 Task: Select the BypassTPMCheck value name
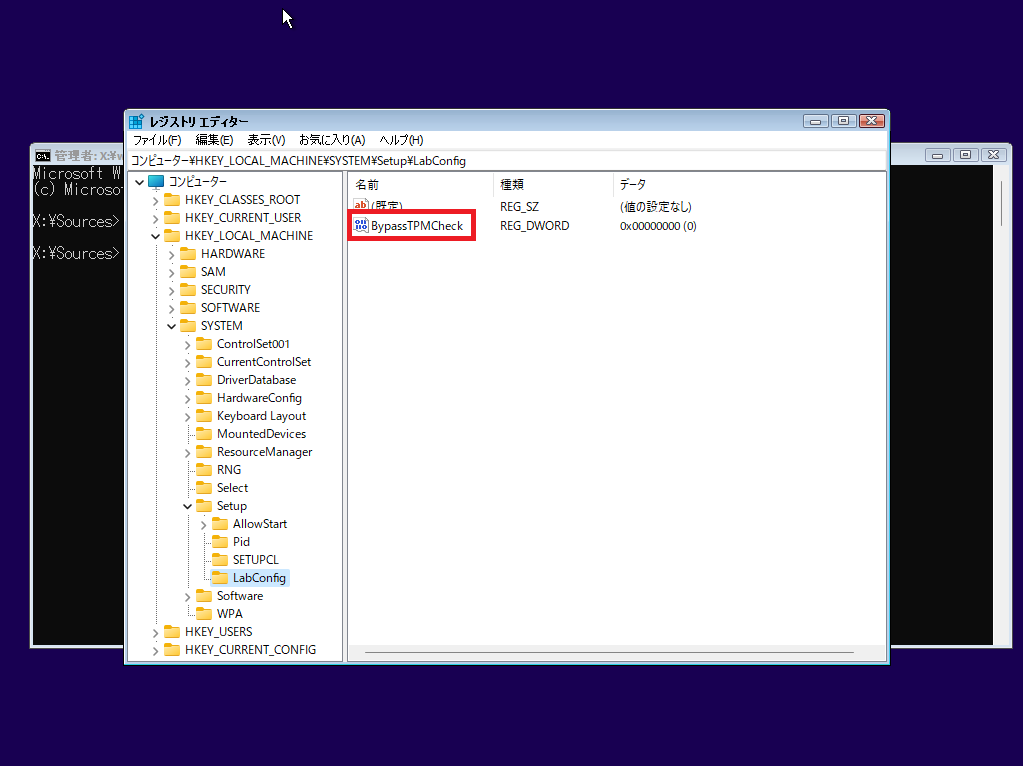(x=417, y=226)
